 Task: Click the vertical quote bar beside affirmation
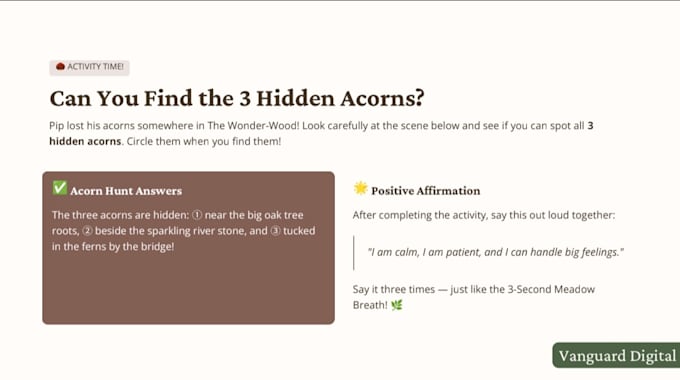(354, 253)
